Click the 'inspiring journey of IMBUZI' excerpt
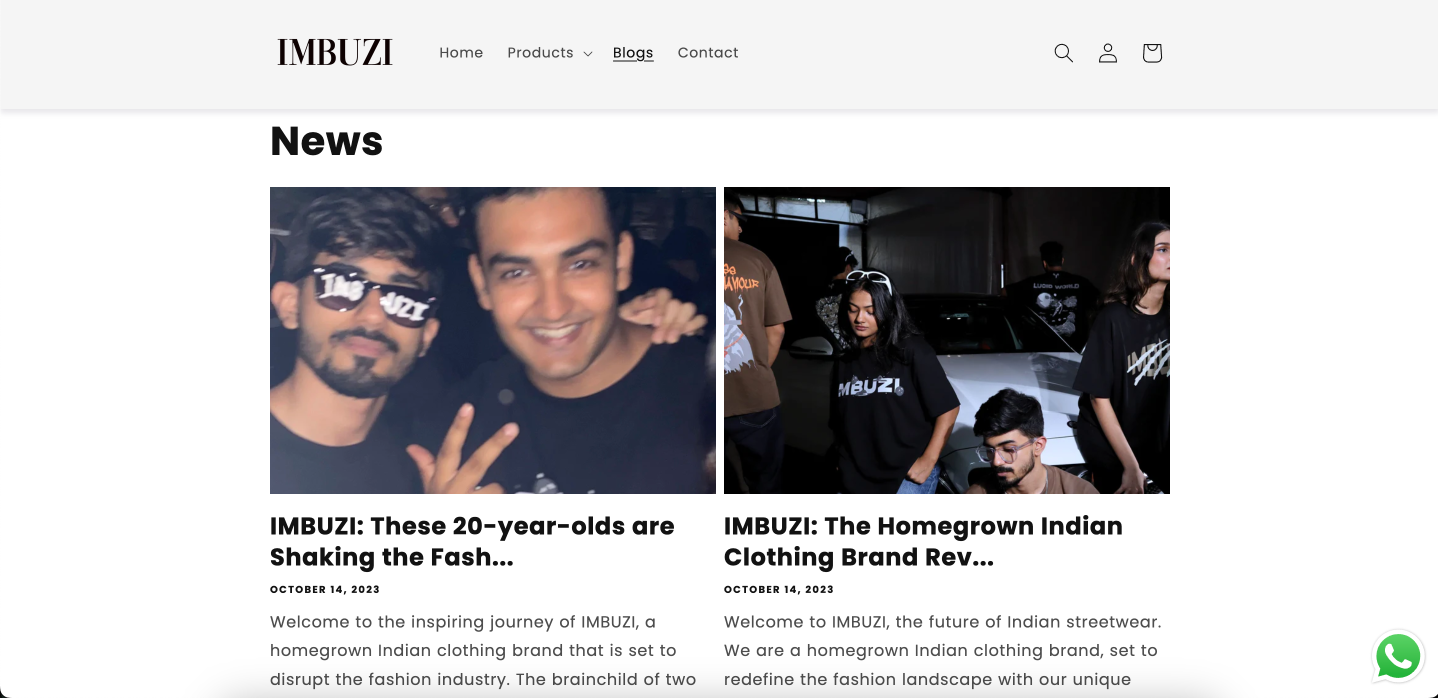This screenshot has height=698, width=1438. [483, 650]
